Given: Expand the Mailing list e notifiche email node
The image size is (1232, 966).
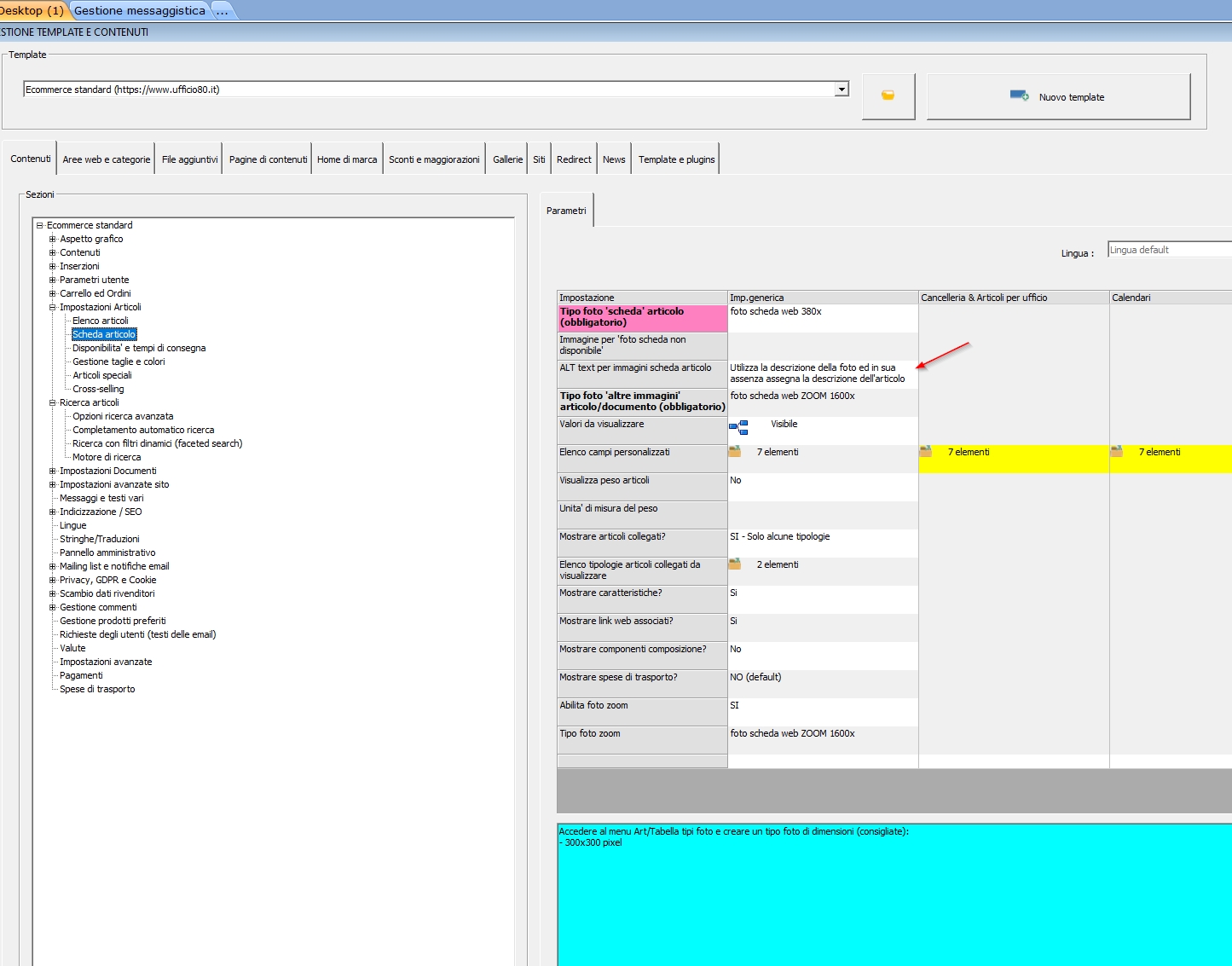Looking at the screenshot, I should 52,566.
